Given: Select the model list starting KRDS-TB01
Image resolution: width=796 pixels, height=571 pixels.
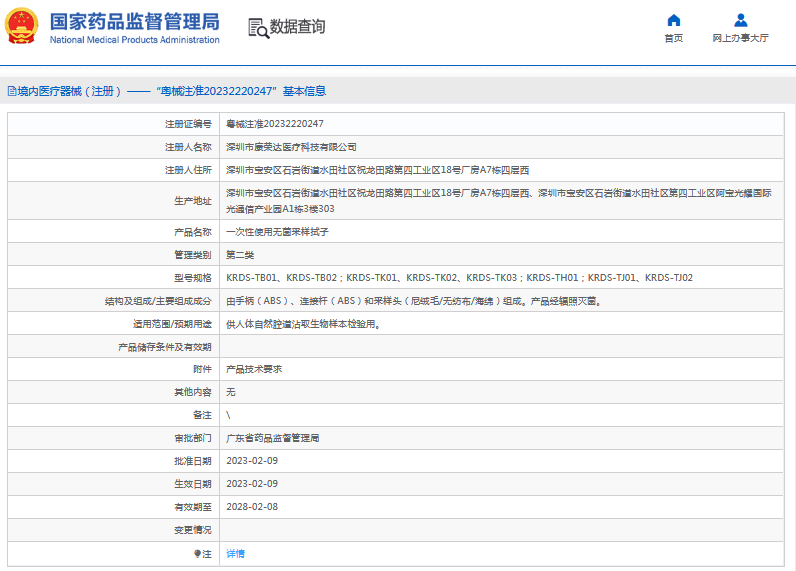Looking at the screenshot, I should tap(459, 278).
